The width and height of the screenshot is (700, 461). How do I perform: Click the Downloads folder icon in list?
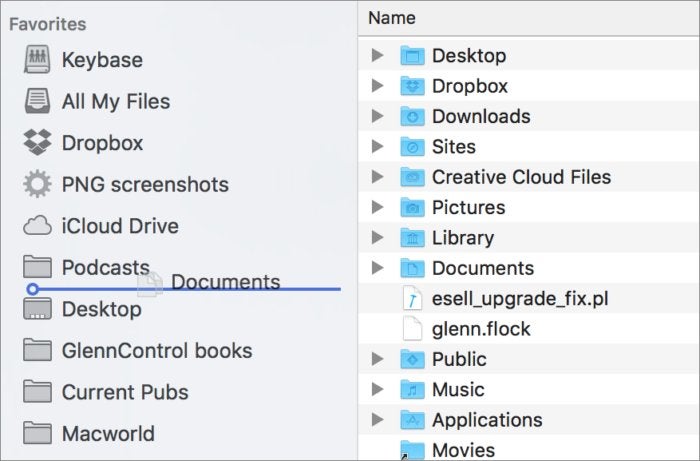coord(412,116)
